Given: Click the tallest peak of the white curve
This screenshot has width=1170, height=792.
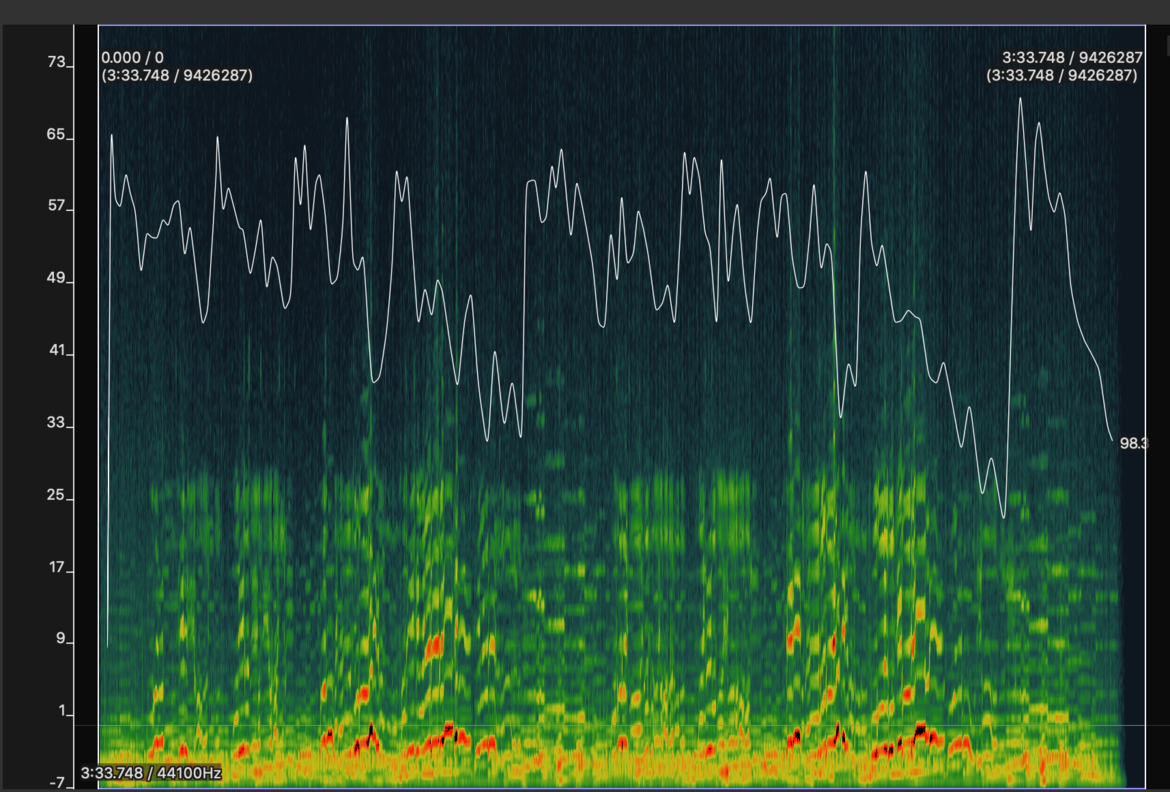Looking at the screenshot, I should (x=1020, y=99).
